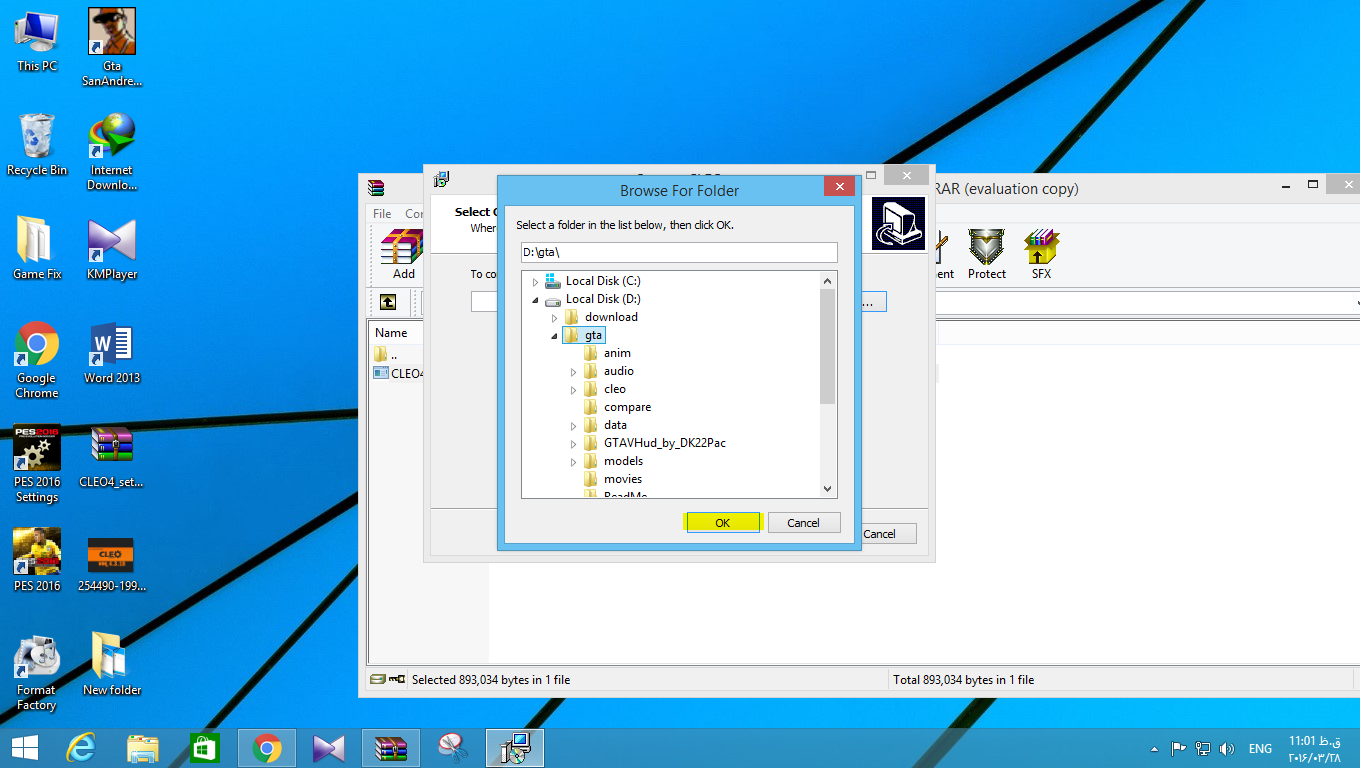Select the PES 2016 game shortcut
This screenshot has width=1360, height=768.
click(x=37, y=561)
